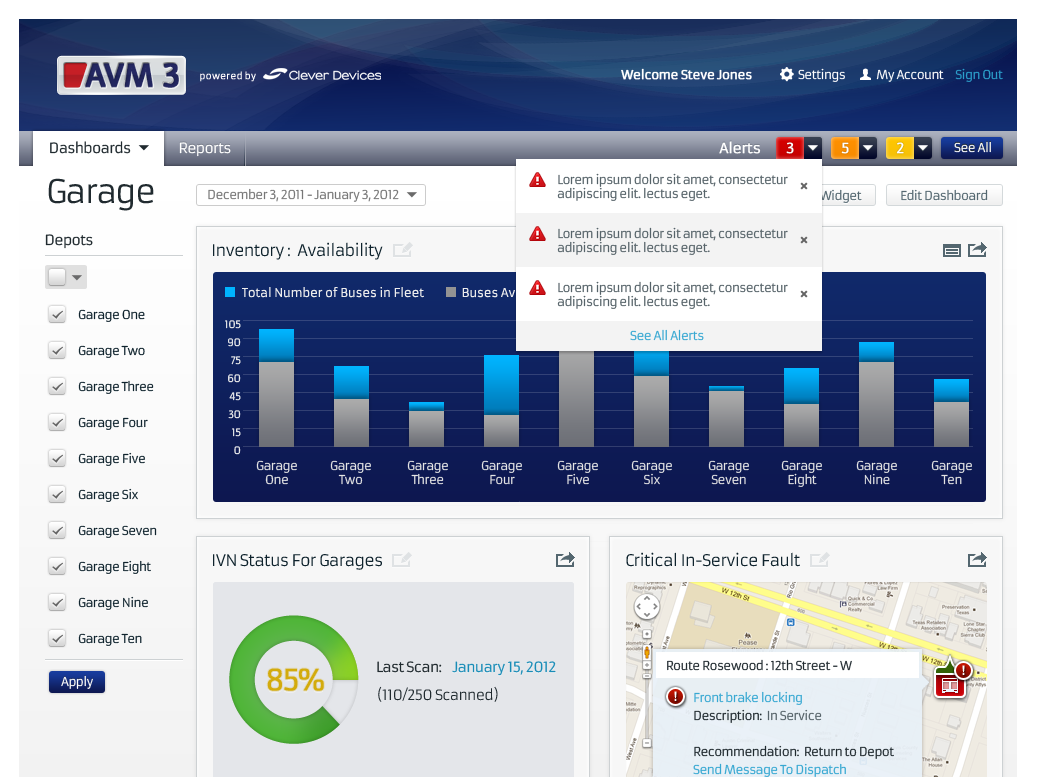This screenshot has height=777, width=1037.
Task: Click the Garage Four bar in chart
Action: (x=501, y=401)
